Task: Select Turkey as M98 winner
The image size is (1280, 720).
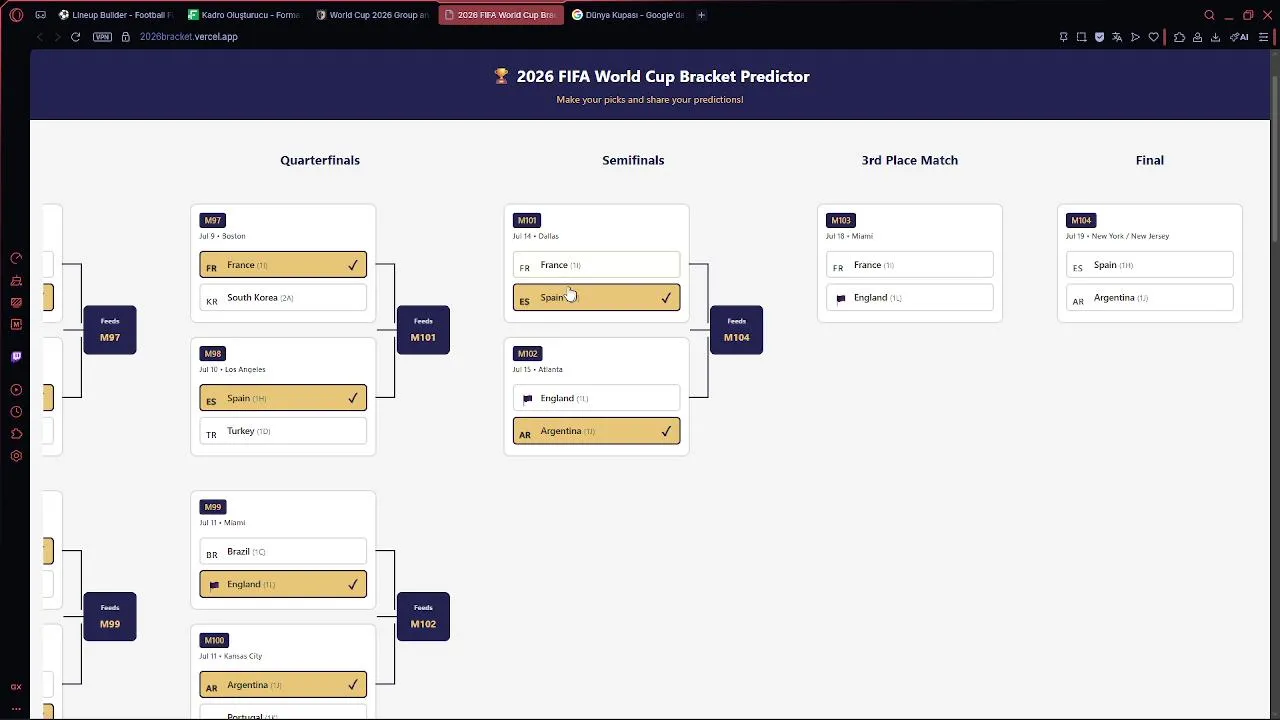Action: click(x=283, y=431)
